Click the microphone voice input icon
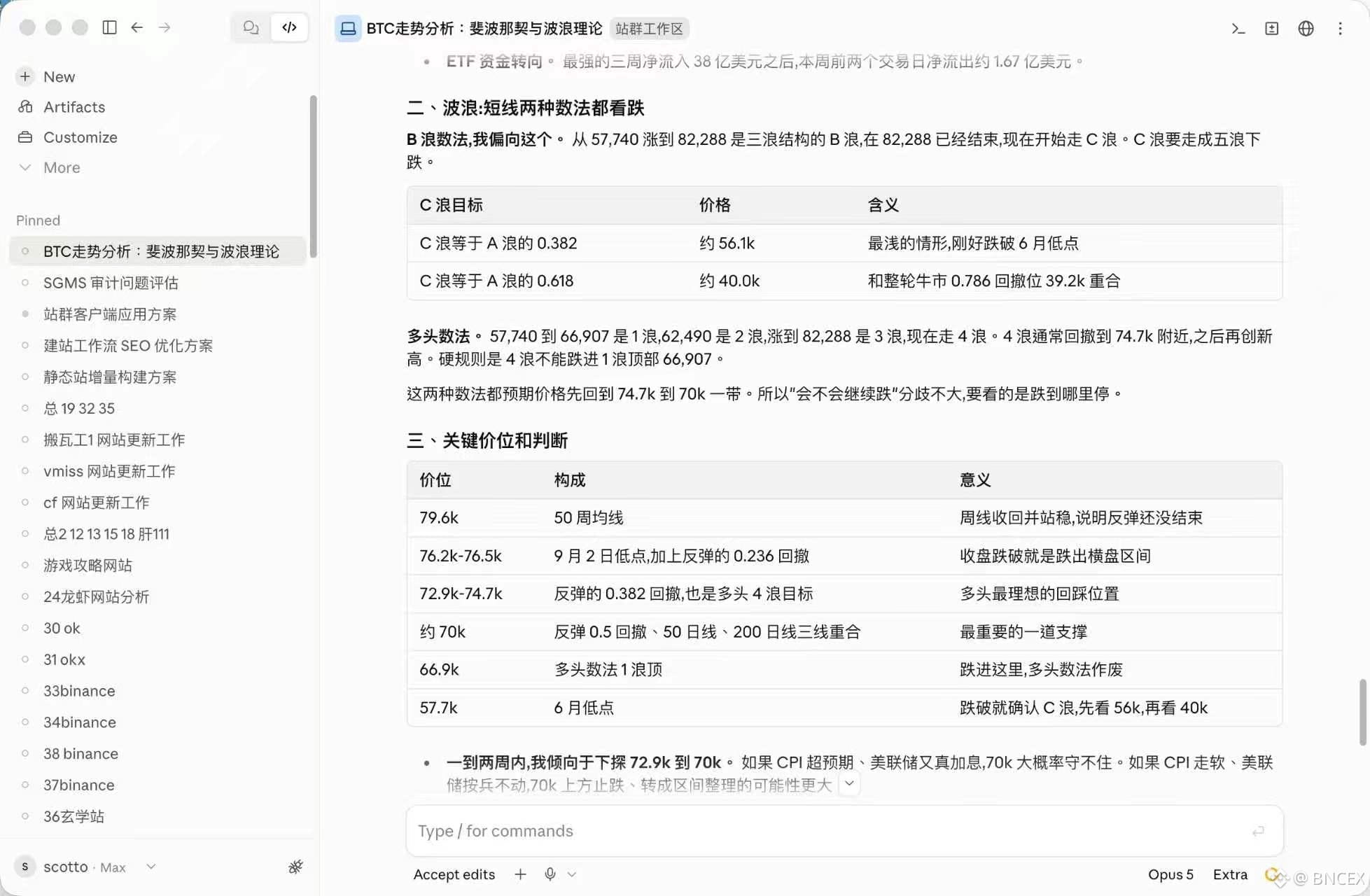The height and width of the screenshot is (896, 1370). pyautogui.click(x=550, y=874)
